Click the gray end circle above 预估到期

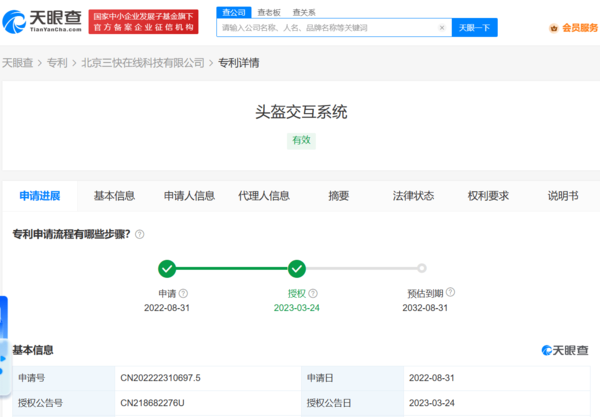tap(421, 268)
